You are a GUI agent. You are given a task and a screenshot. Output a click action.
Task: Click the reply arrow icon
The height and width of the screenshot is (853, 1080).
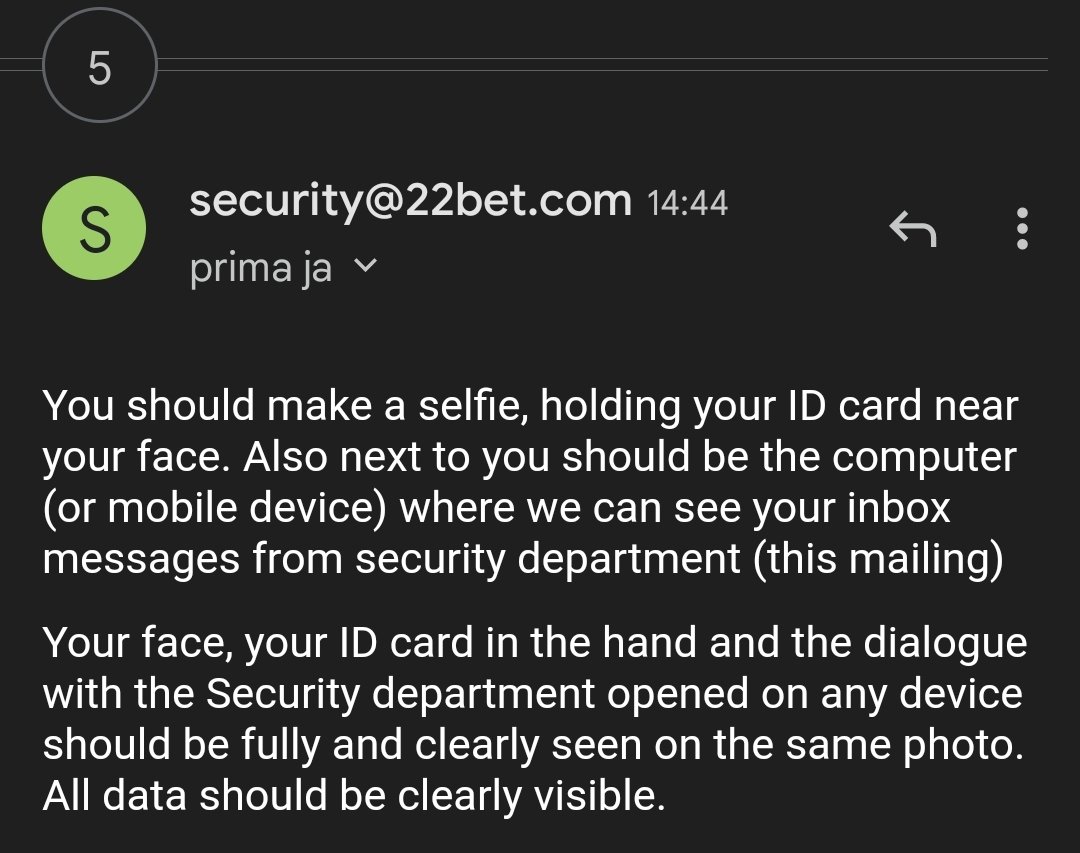click(x=912, y=231)
